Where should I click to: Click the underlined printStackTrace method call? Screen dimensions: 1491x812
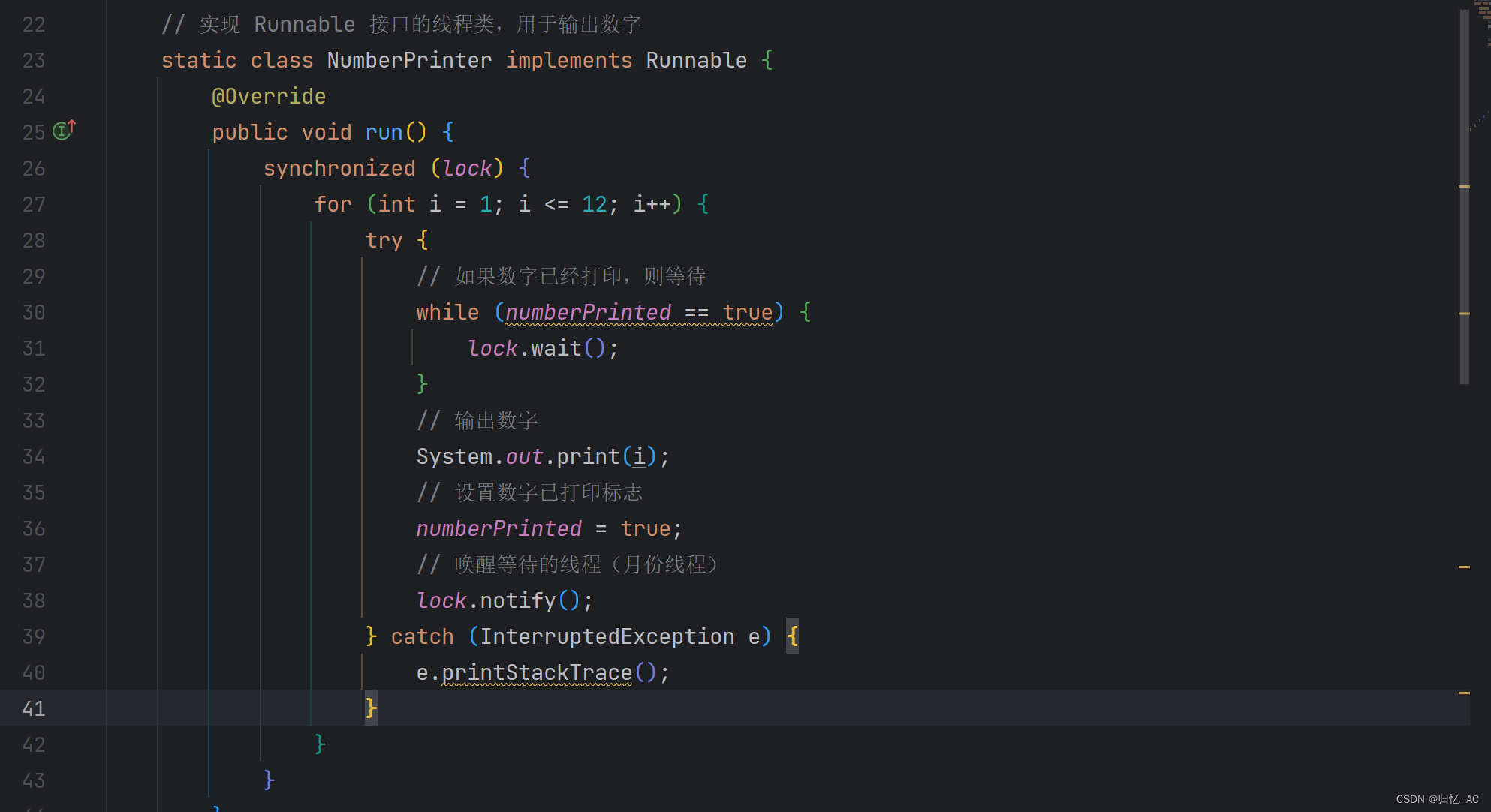tap(537, 672)
